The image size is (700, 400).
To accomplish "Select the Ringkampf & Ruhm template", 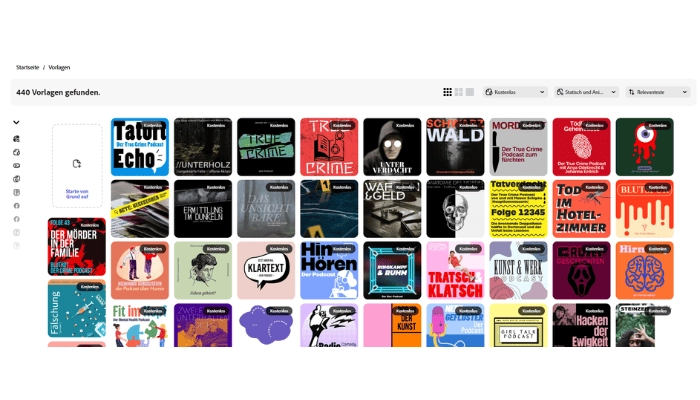I will 392,271.
